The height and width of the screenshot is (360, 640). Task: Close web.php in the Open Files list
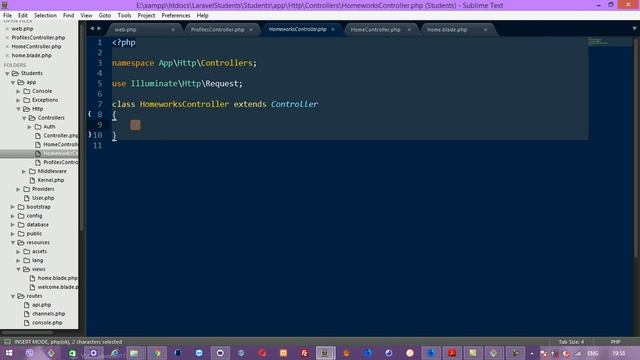point(7,29)
